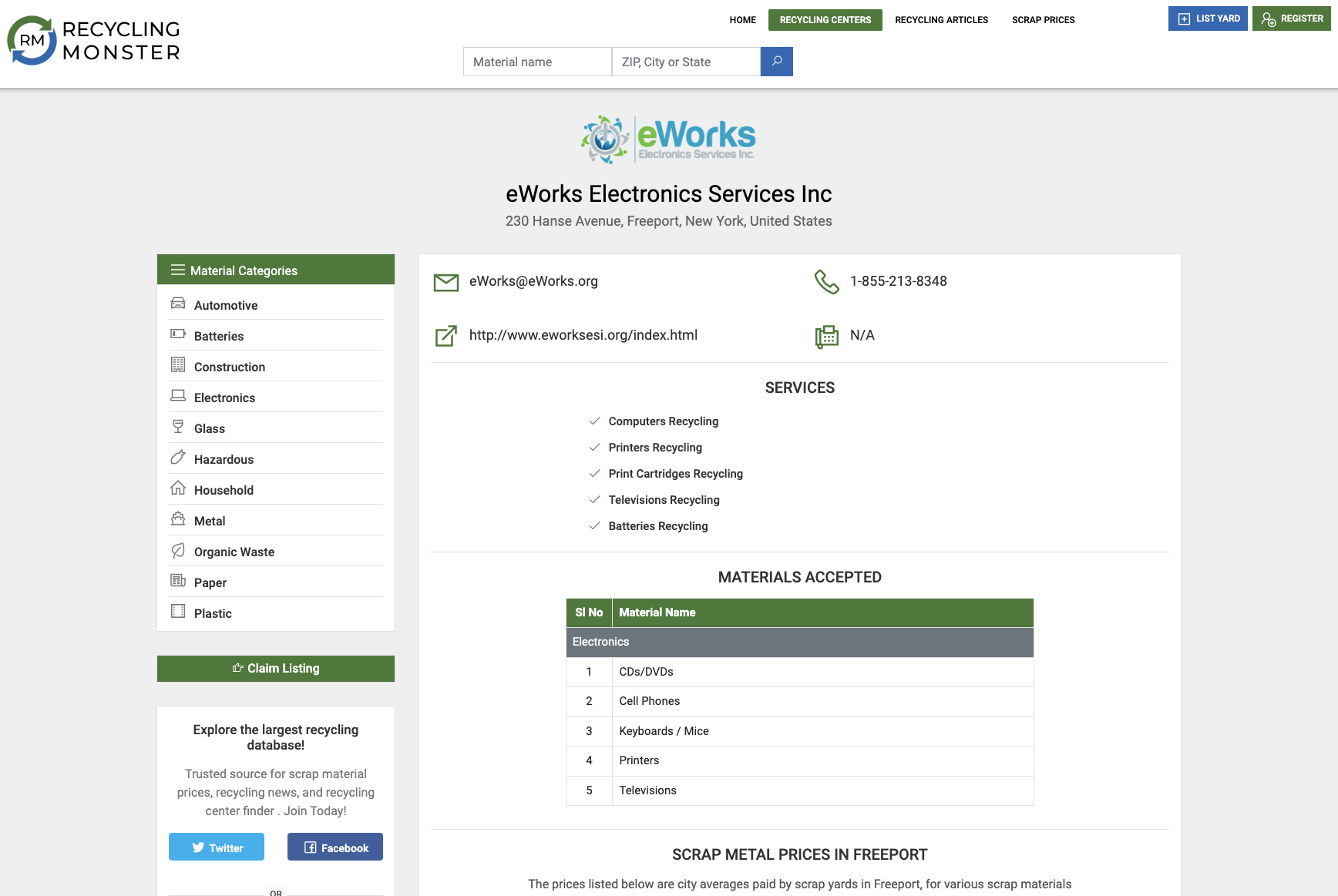Click the Plastic category icon
This screenshot has width=1338, height=896.
click(178, 611)
